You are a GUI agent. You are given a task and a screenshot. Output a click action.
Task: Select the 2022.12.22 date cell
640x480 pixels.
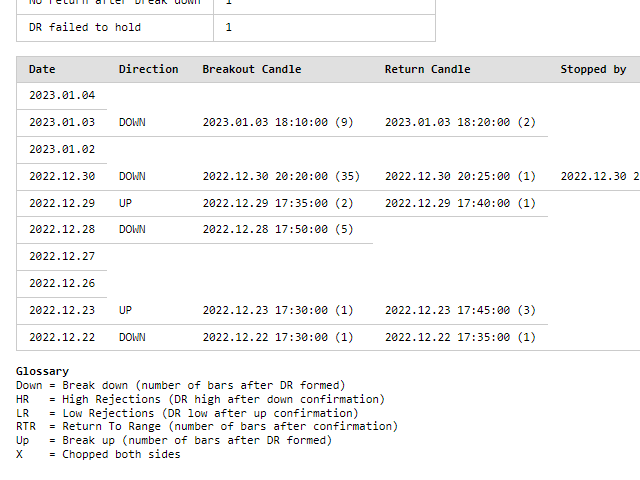click(62, 337)
